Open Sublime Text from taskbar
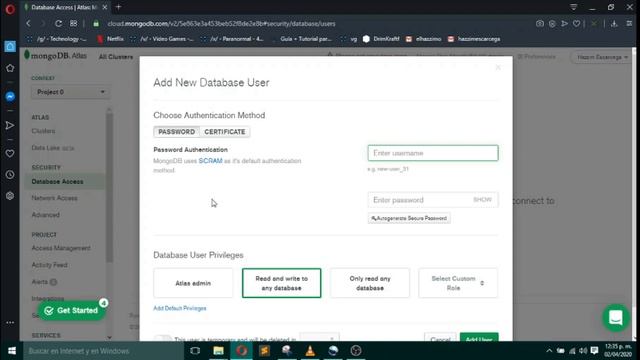Image resolution: width=640 pixels, height=360 pixels. pos(264,351)
